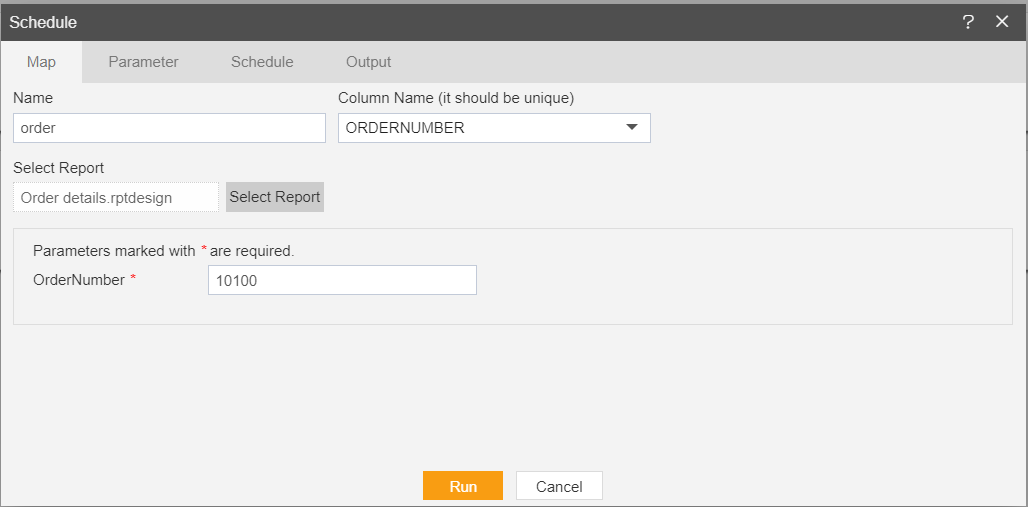Open help via the question mark icon
Screen dimensions: 1028x507
(x=968, y=22)
